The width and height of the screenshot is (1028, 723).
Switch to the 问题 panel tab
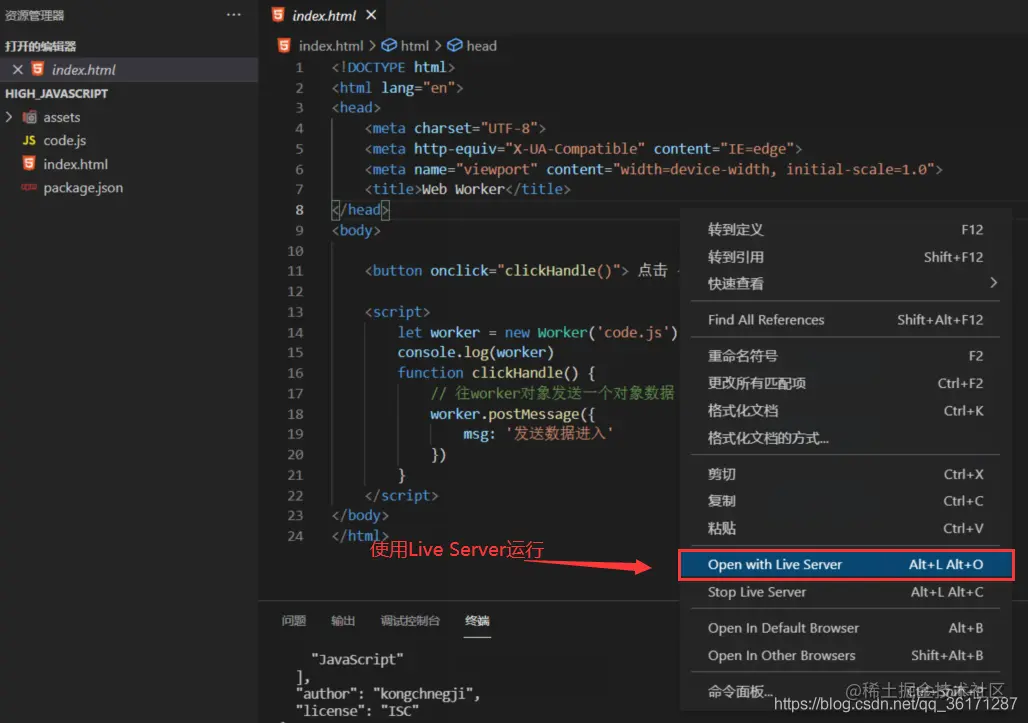point(294,621)
